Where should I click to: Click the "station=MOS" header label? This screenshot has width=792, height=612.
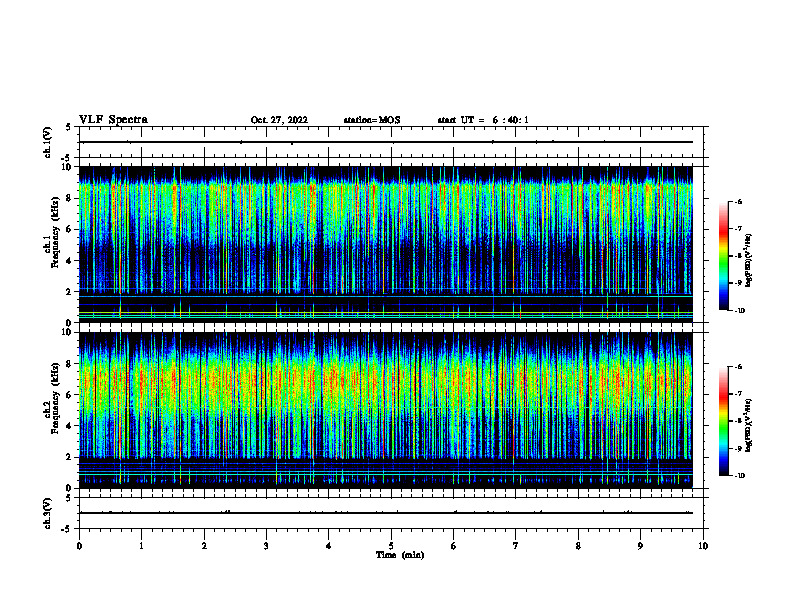372,120
